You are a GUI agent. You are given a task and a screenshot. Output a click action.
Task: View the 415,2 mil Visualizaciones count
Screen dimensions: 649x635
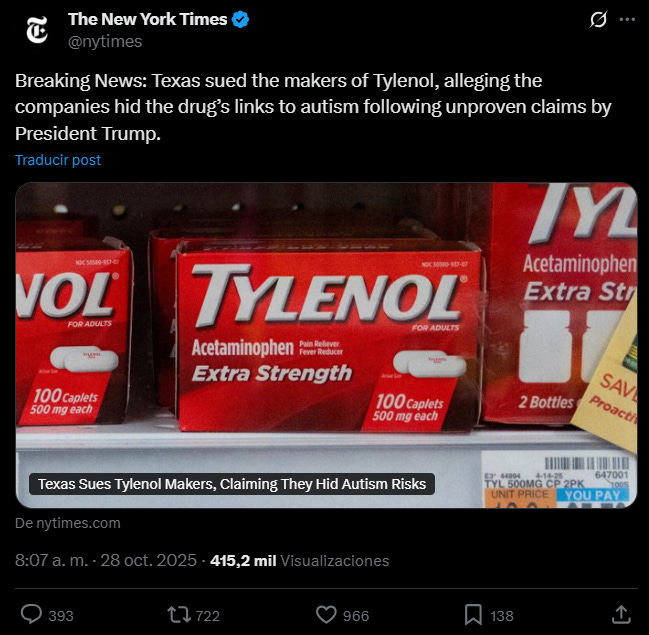coord(300,560)
